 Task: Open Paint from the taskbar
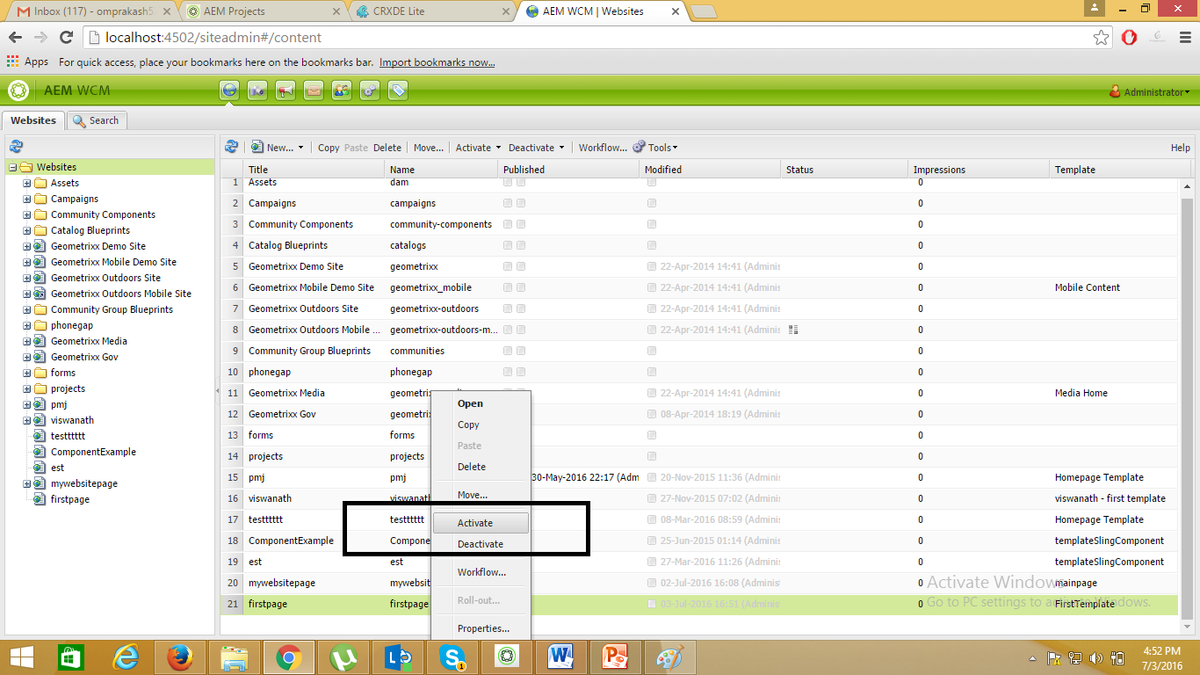pyautogui.click(x=669, y=657)
